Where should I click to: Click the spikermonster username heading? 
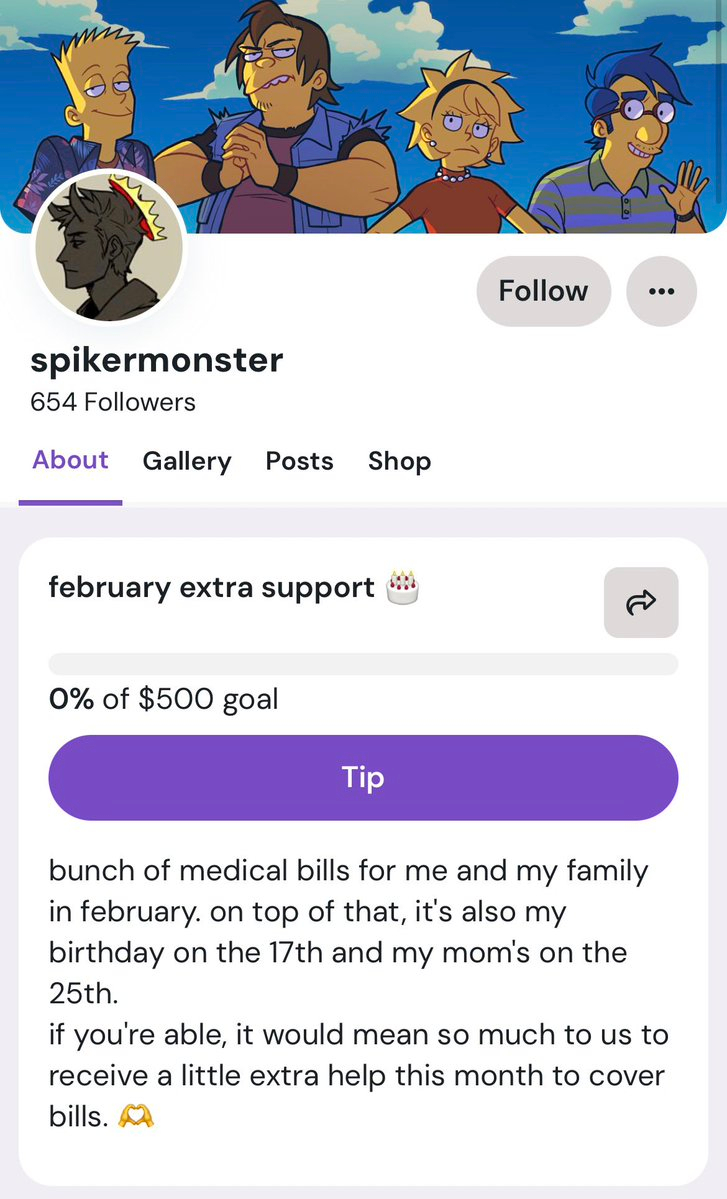[x=157, y=360]
